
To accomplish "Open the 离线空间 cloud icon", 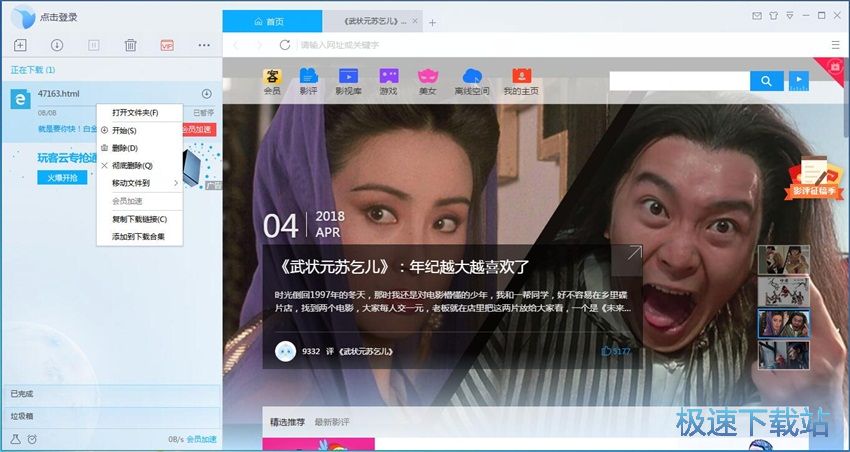I will (472, 82).
